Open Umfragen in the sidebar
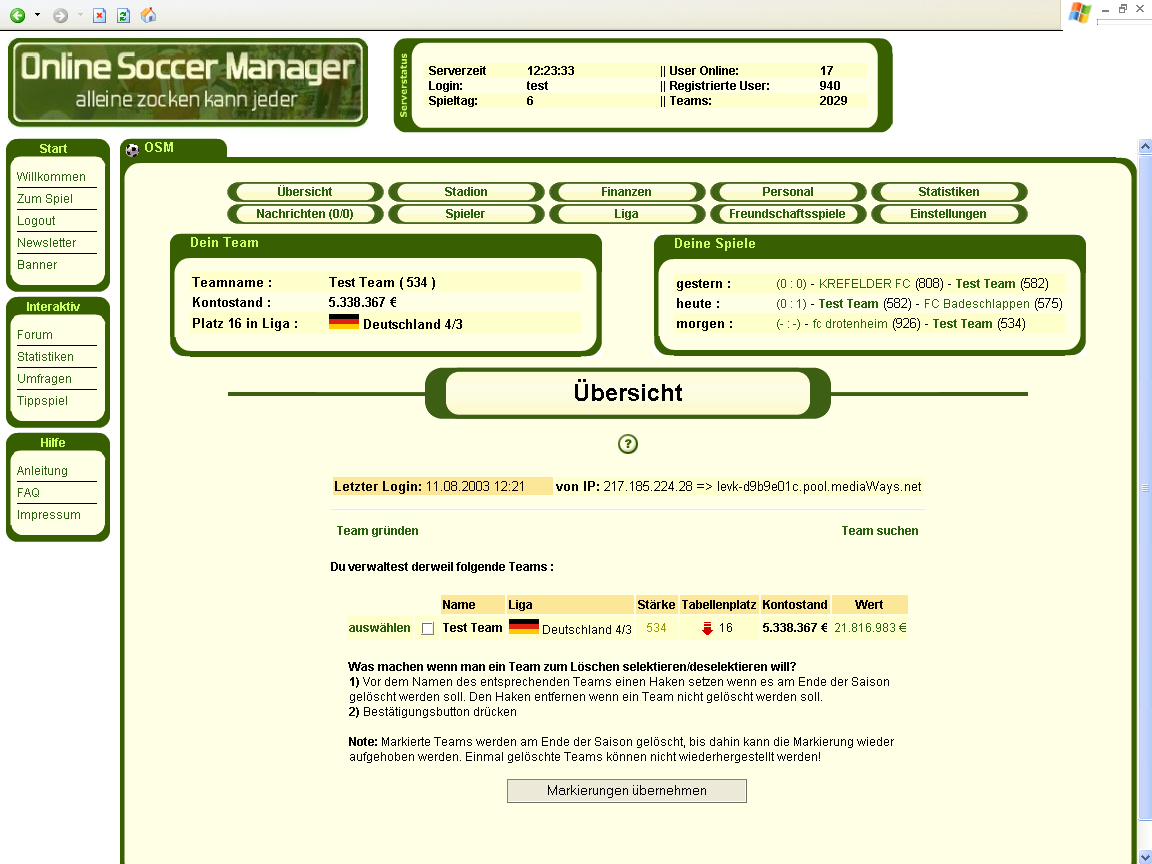 coord(44,379)
